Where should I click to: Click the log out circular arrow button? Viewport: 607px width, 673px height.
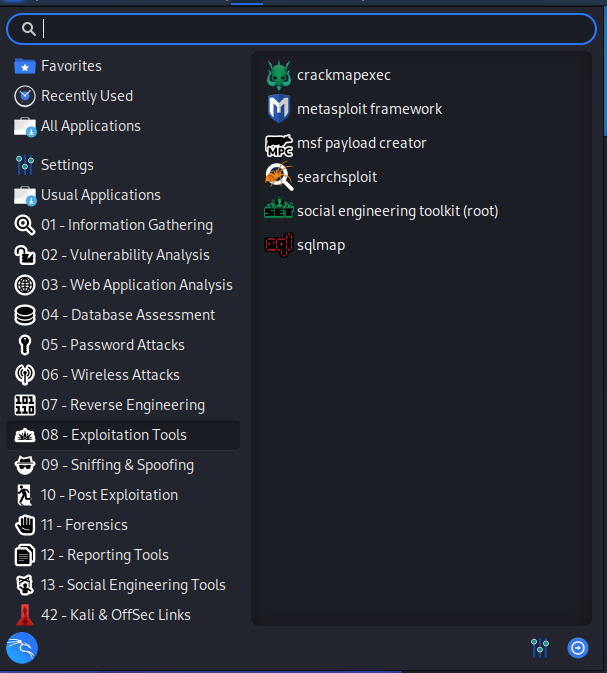(x=578, y=648)
